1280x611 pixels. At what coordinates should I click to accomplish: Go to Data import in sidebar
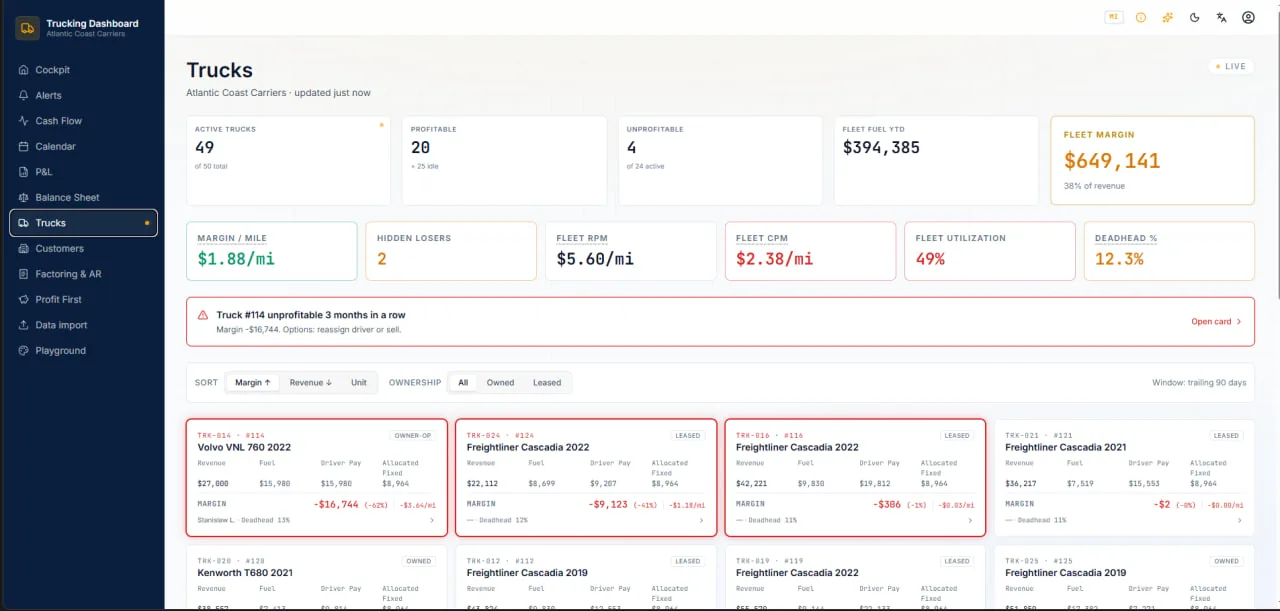click(x=83, y=325)
